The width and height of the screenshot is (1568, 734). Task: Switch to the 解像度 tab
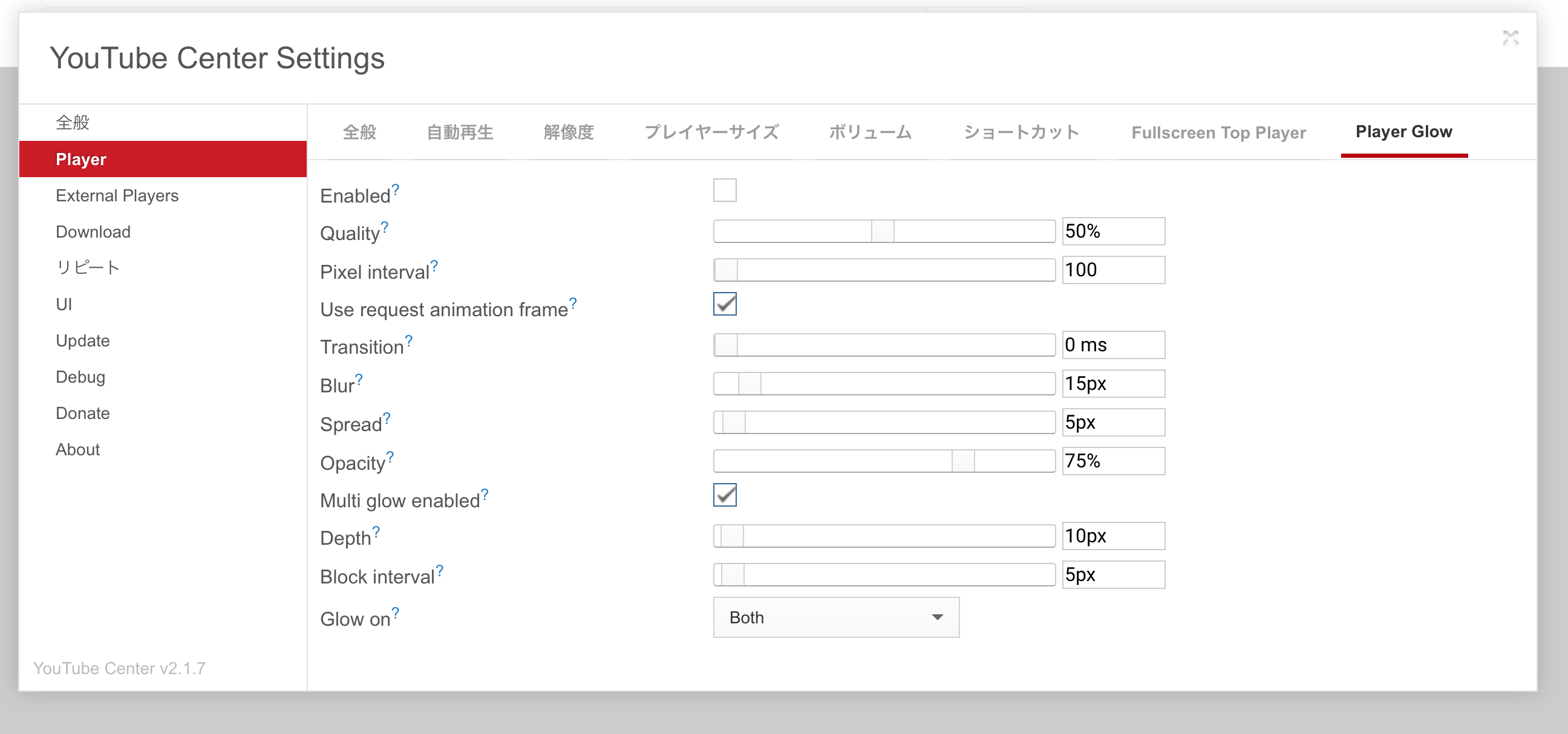(569, 132)
